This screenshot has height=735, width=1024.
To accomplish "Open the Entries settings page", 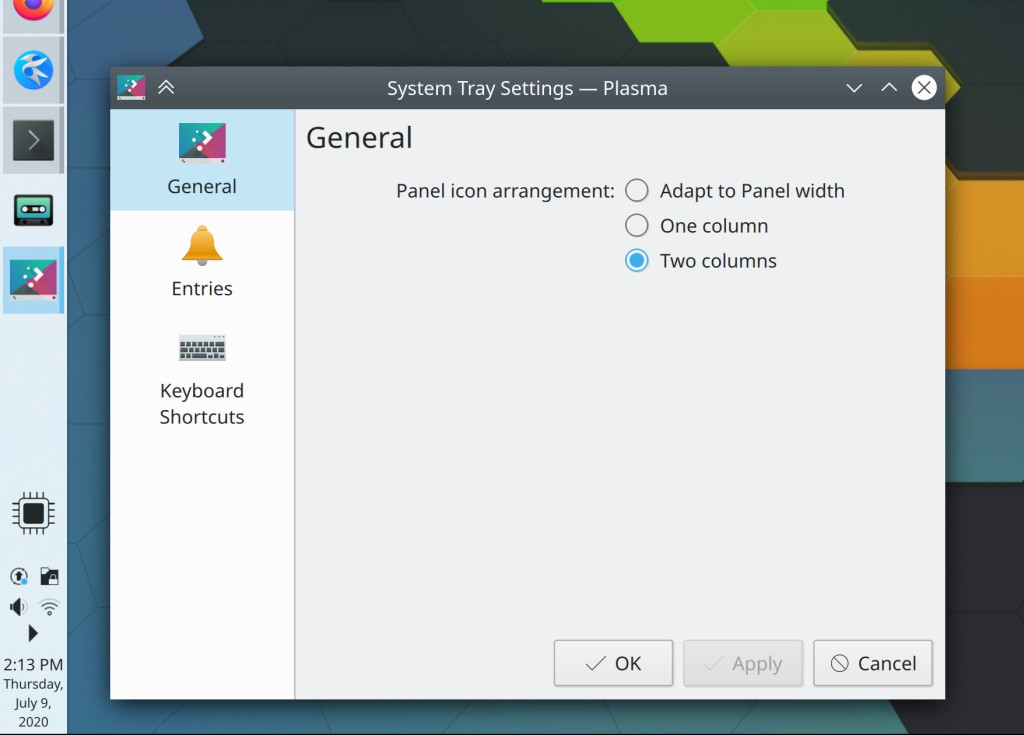I will [201, 258].
